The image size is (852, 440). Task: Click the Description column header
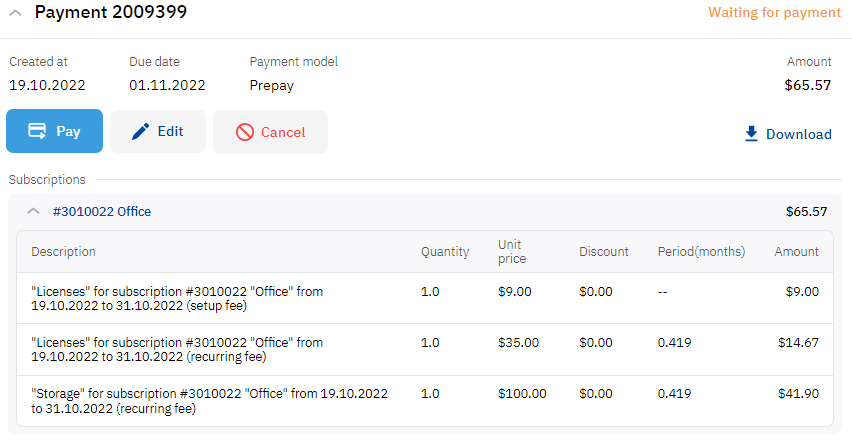[63, 252]
